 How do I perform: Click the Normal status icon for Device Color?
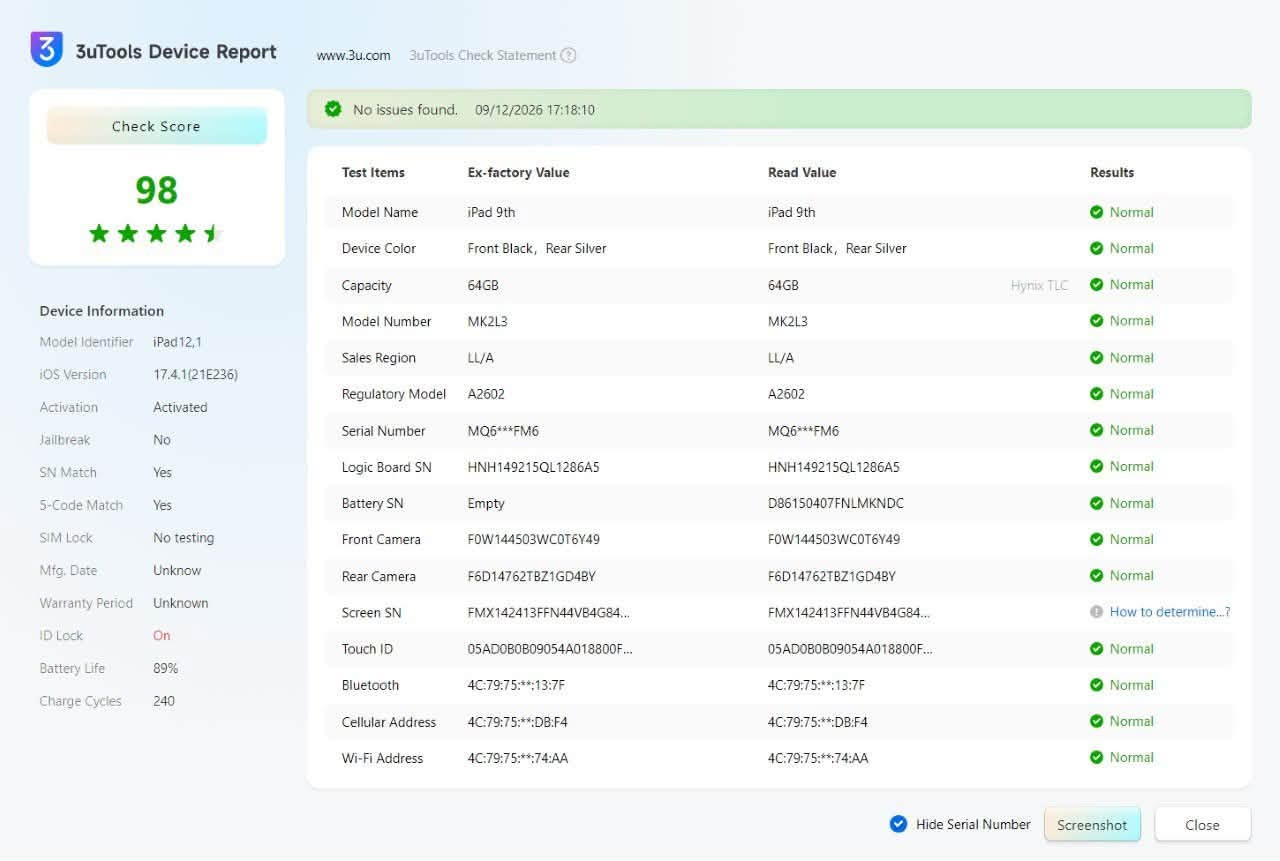pyautogui.click(x=1097, y=248)
